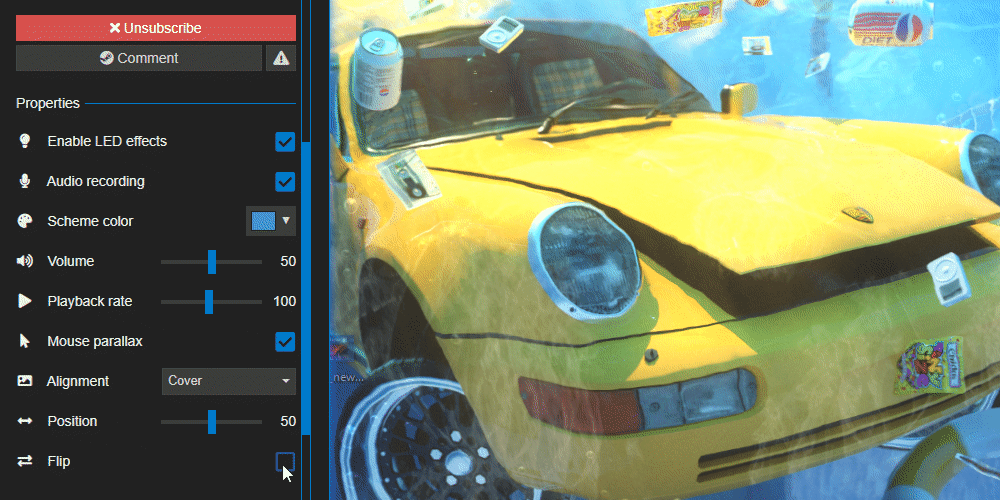Click the horizontal arrows icon beside Position
The width and height of the screenshot is (1000, 500).
click(x=25, y=421)
